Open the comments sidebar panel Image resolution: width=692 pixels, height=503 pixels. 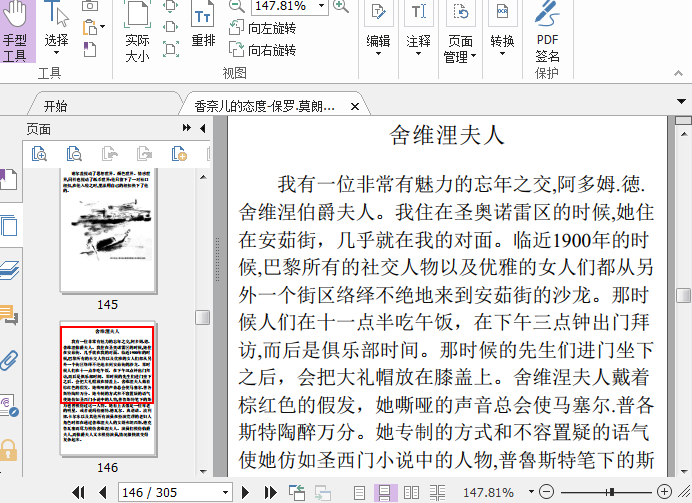pos(9,315)
